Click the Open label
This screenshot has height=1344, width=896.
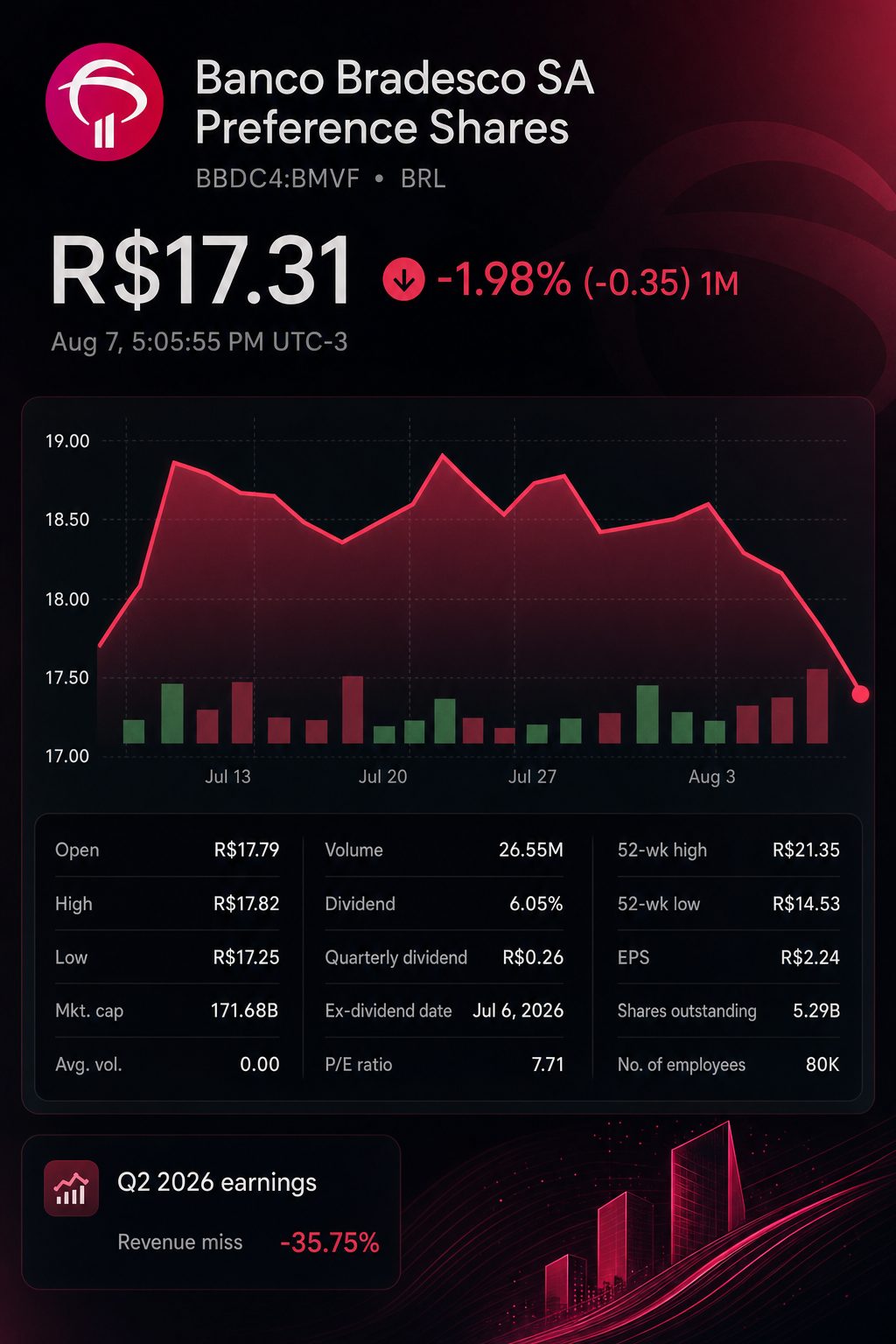77,850
